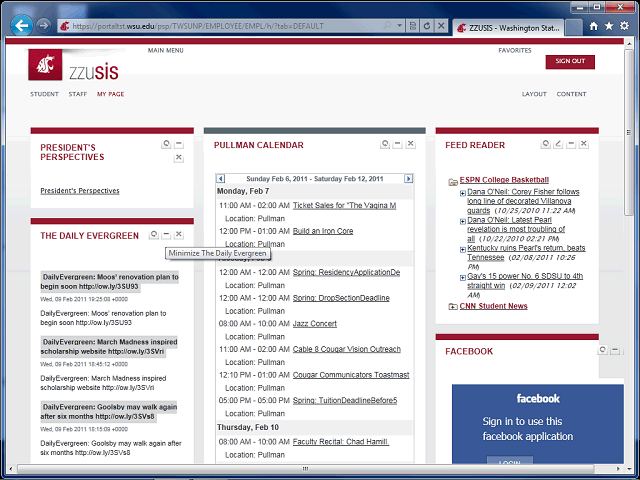Go to previous calendar week
Image resolution: width=640 pixels, height=480 pixels.
220,179
